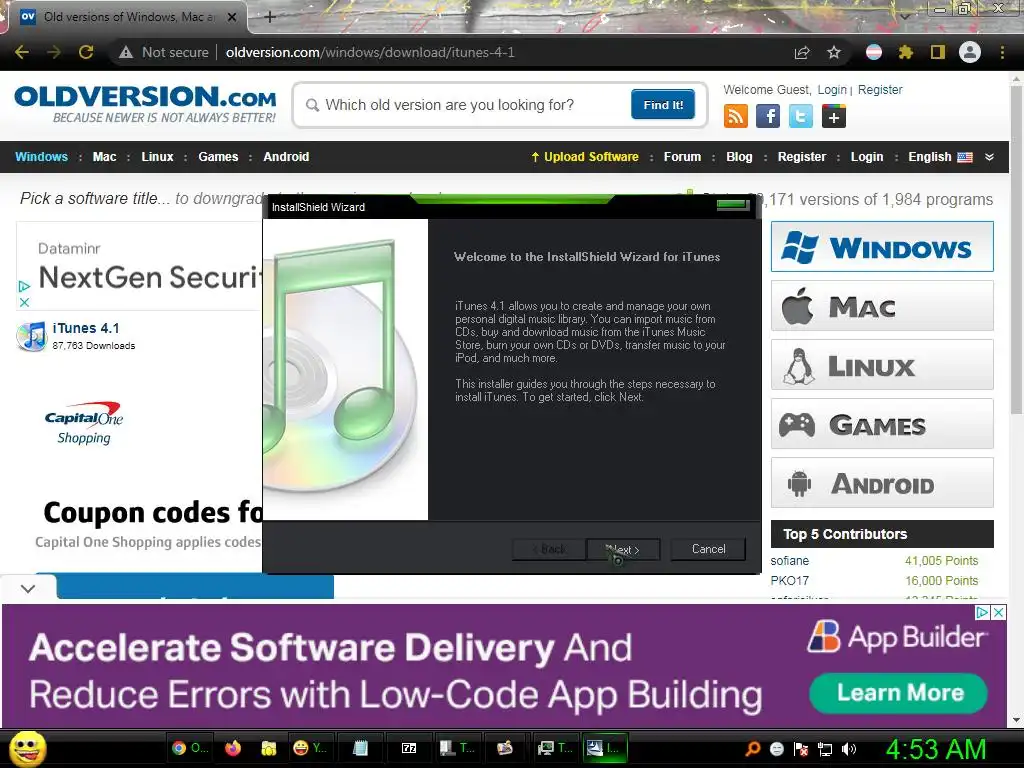Click contributor PKO17
The width and height of the screenshot is (1024, 768).
(790, 580)
